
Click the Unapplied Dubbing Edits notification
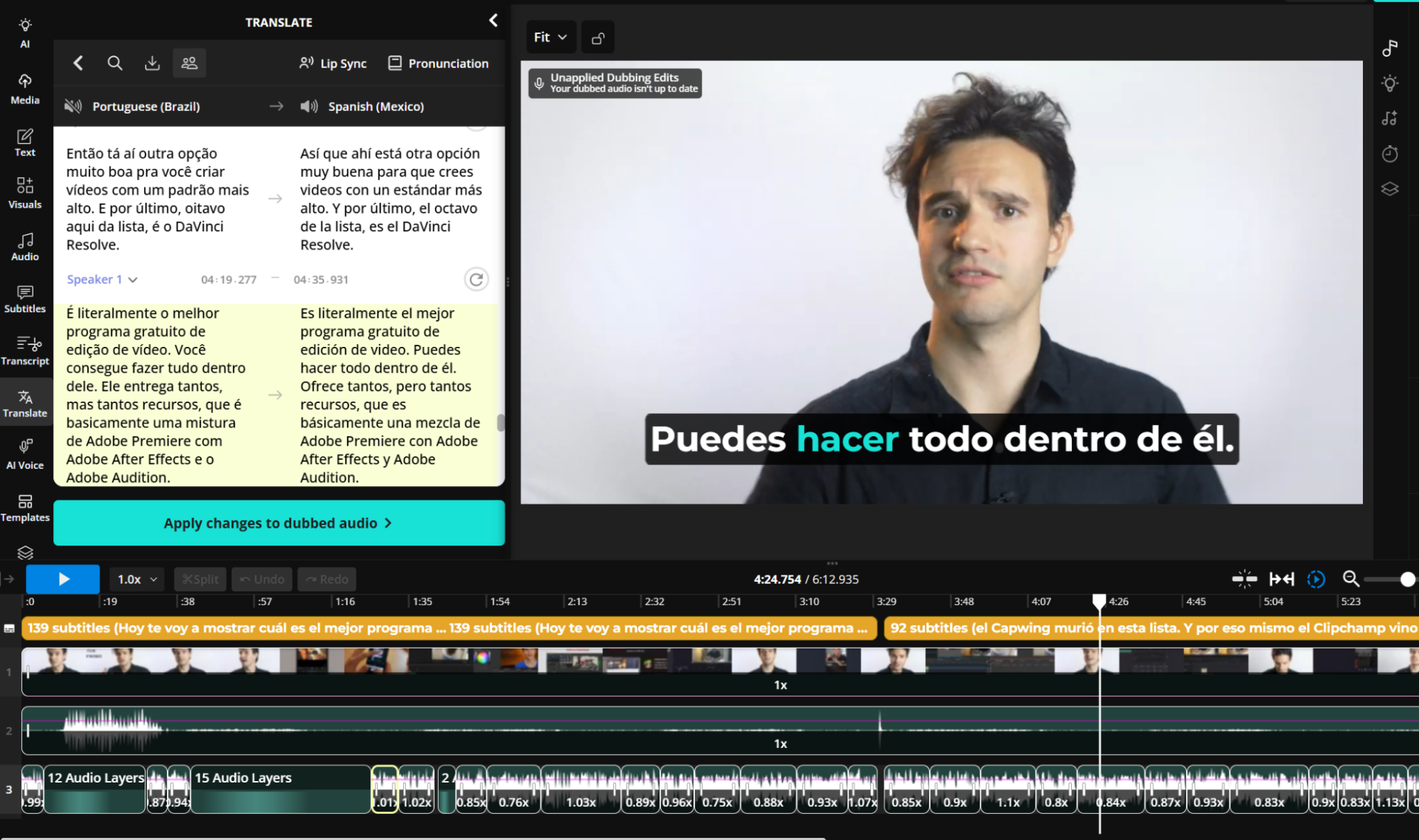614,83
